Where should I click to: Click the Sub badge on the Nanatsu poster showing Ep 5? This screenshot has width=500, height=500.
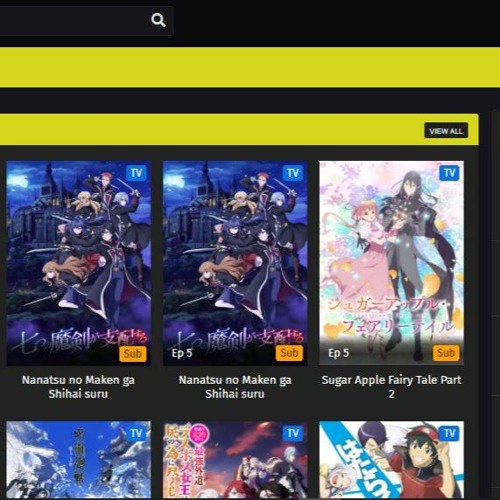point(289,353)
